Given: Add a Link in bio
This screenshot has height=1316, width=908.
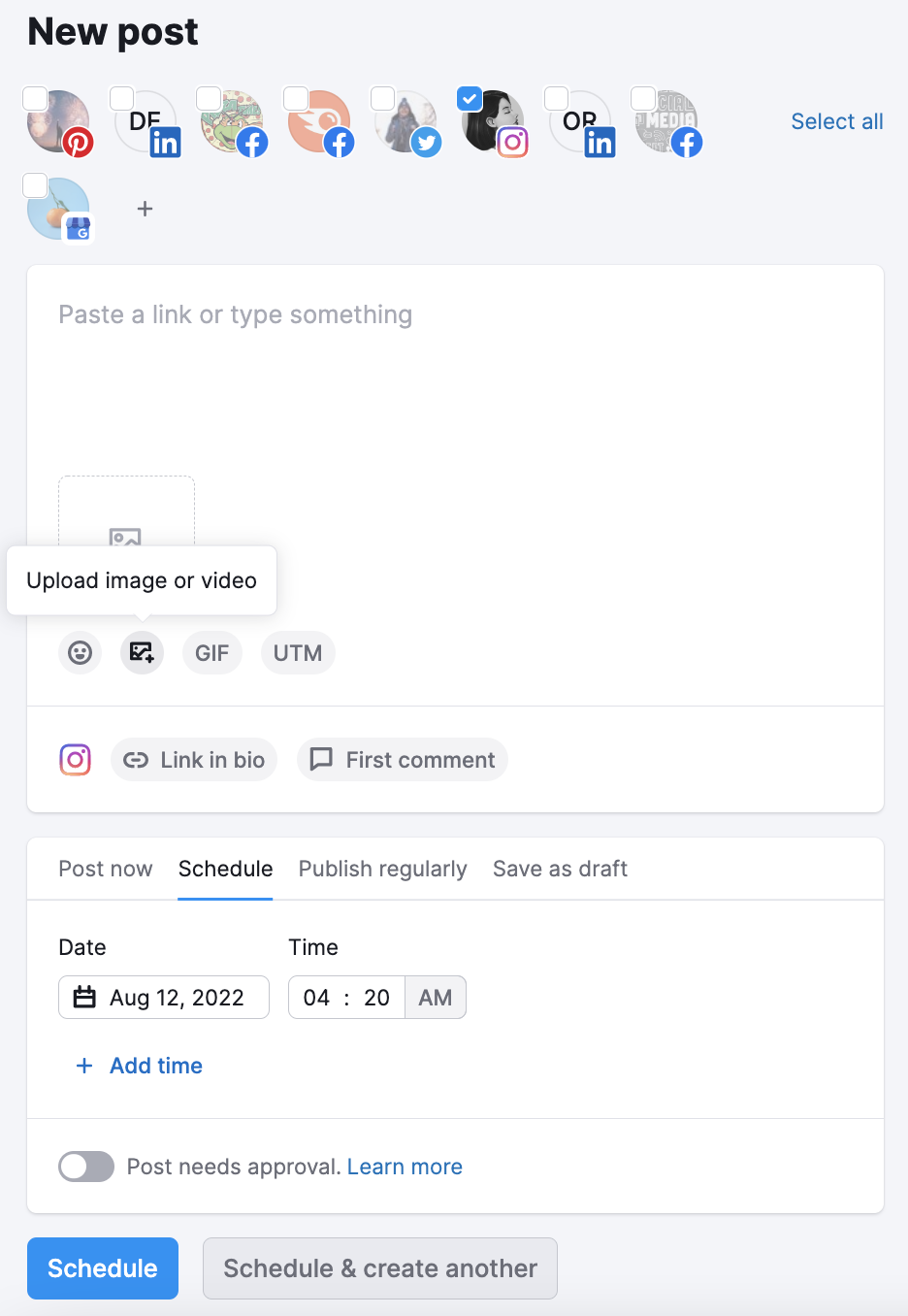Looking at the screenshot, I should [194, 760].
